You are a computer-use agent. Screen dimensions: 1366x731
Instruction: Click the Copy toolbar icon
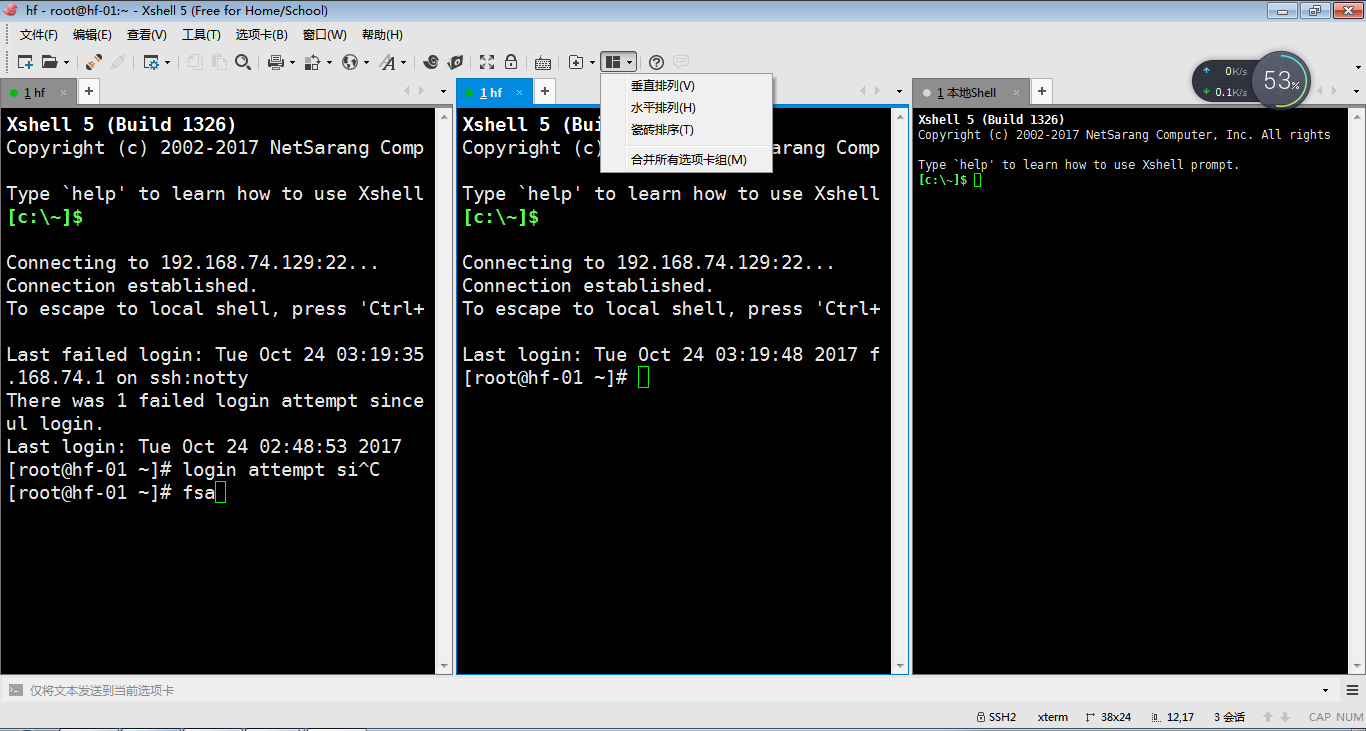coord(195,62)
